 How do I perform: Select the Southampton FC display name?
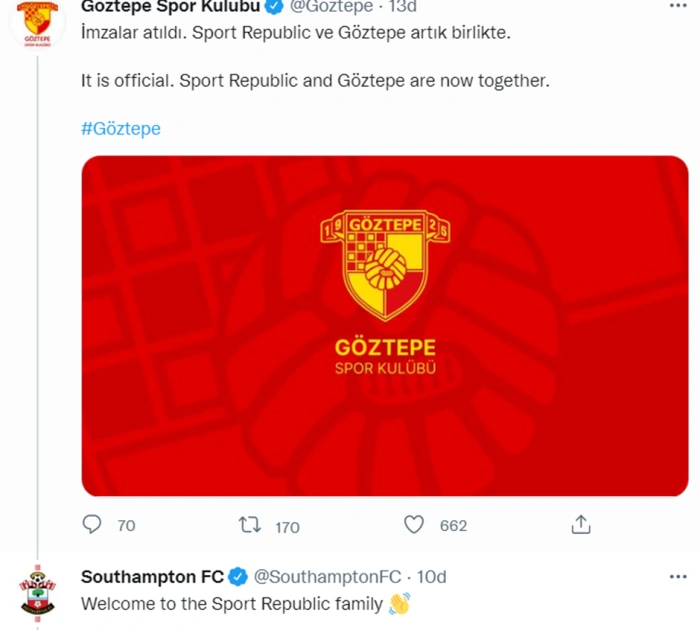coord(152,577)
